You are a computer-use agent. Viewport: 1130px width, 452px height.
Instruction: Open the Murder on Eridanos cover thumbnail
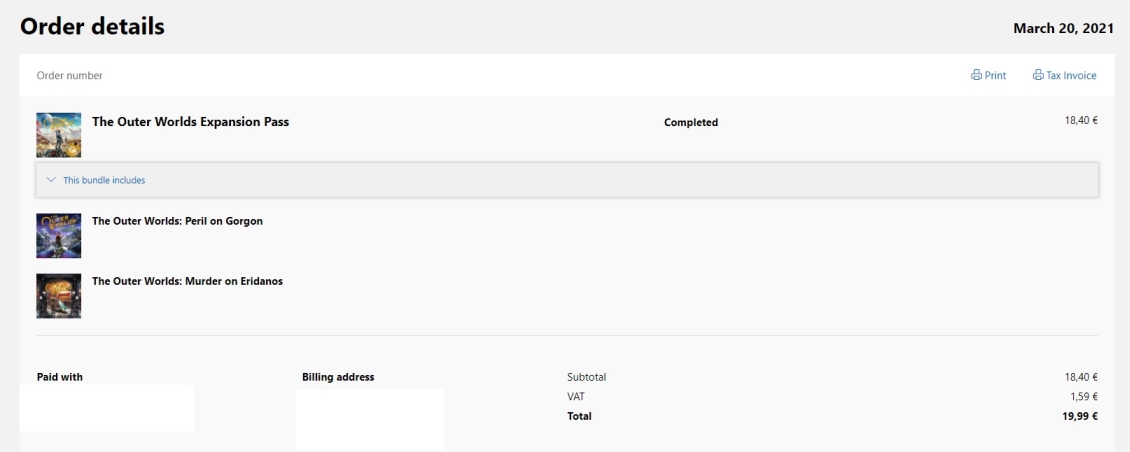point(58,296)
